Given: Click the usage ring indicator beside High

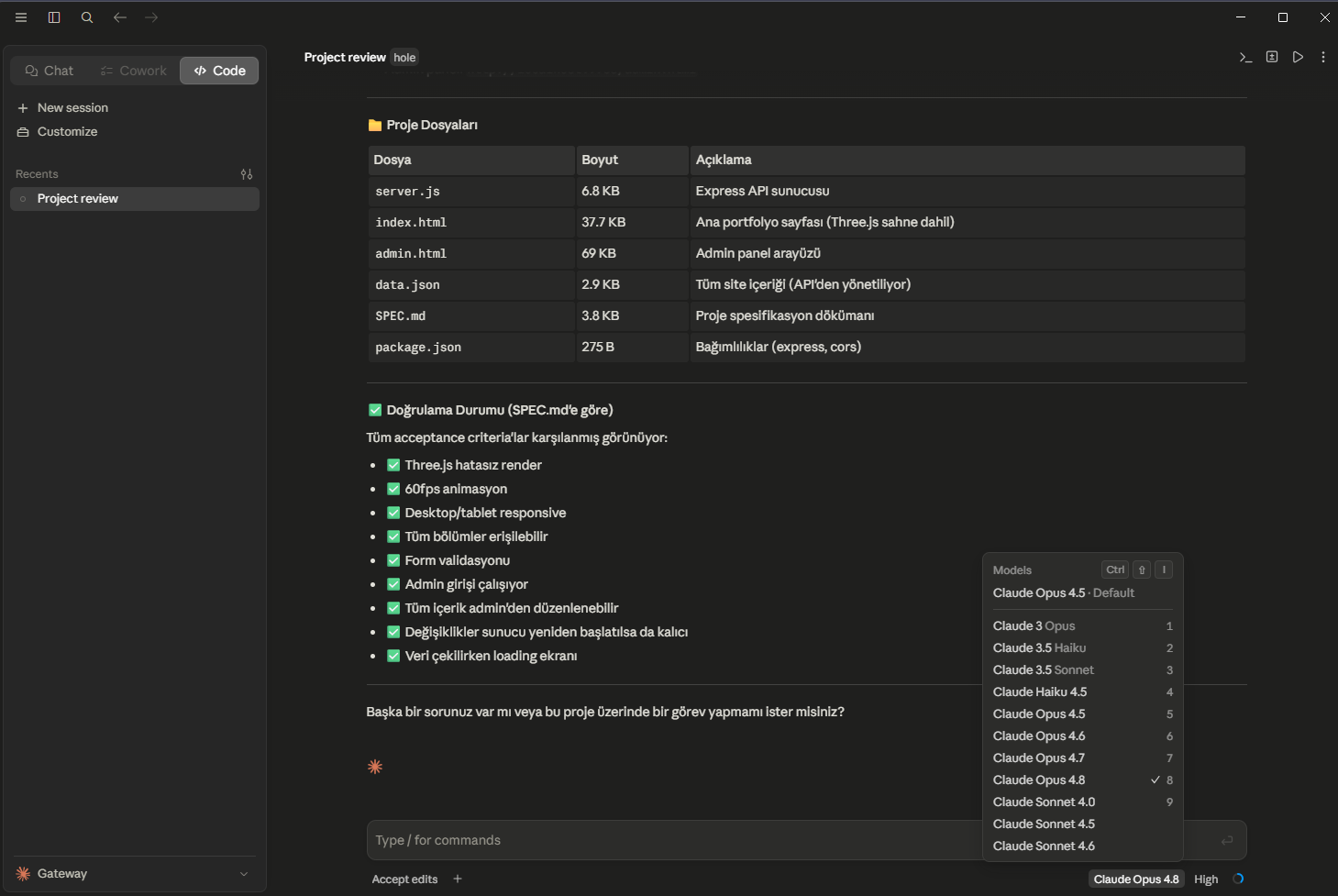Looking at the screenshot, I should tap(1238, 879).
